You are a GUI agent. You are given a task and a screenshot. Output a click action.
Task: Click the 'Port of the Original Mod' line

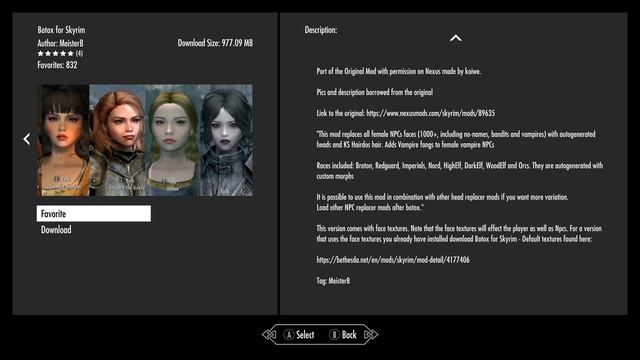coord(399,71)
